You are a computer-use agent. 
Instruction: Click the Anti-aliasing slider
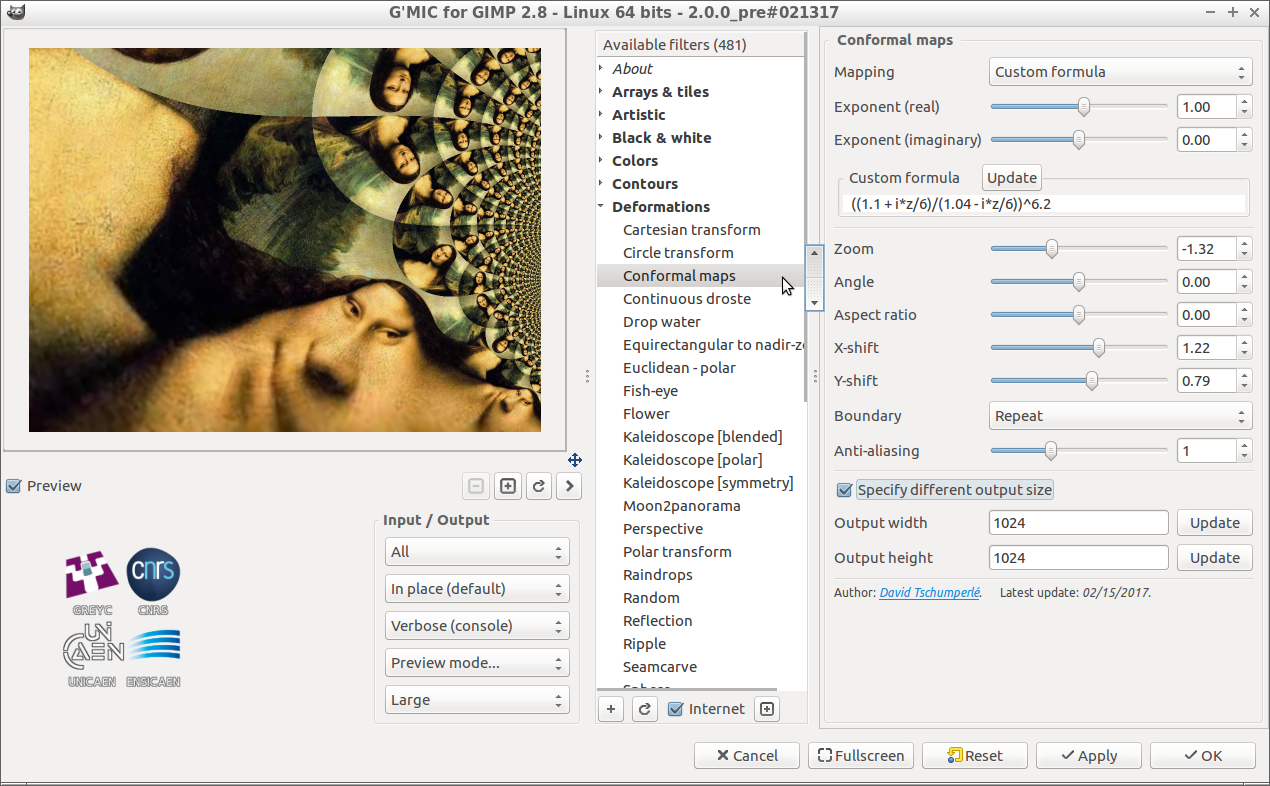tap(1079, 451)
